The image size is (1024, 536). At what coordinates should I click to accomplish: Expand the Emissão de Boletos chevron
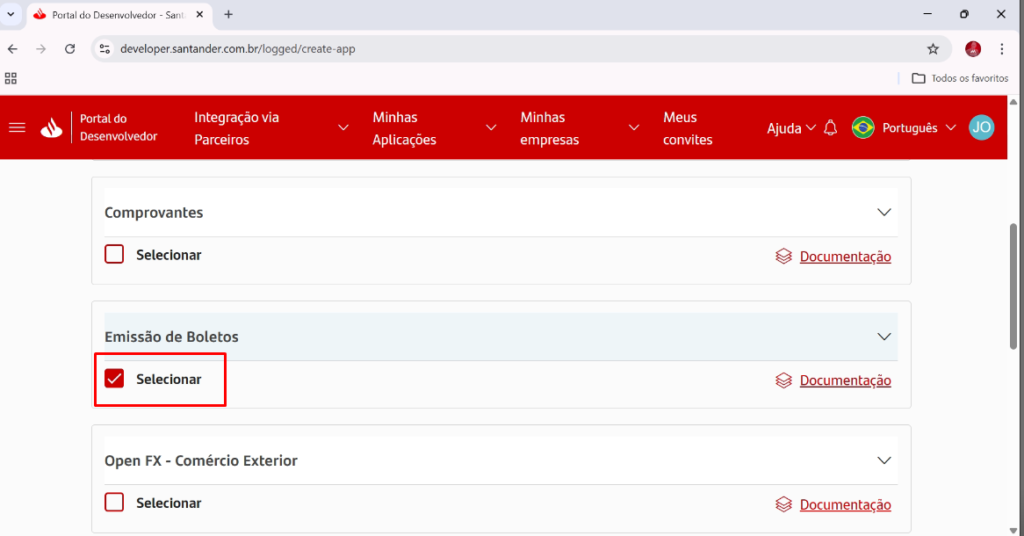pyautogui.click(x=883, y=337)
